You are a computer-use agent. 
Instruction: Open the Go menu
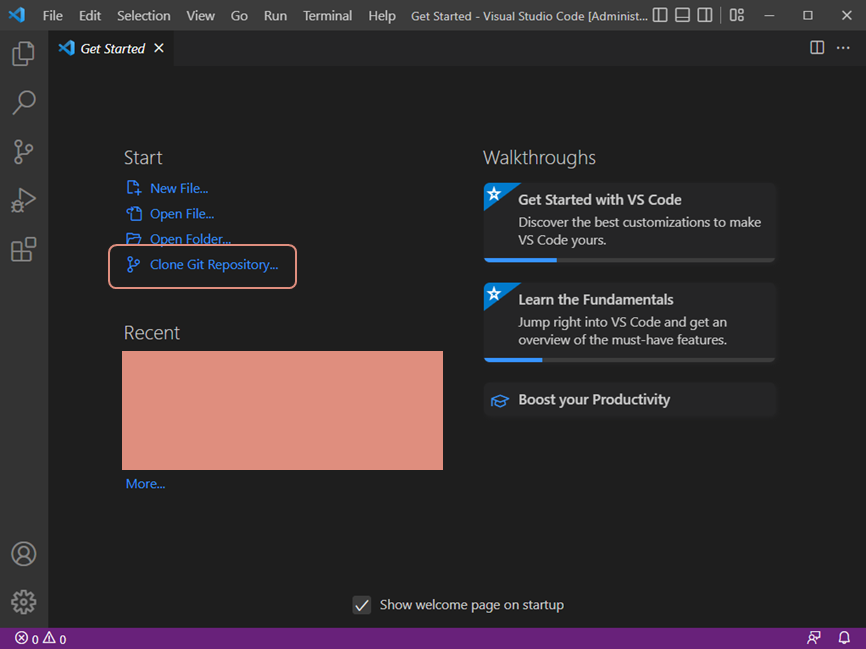239,15
